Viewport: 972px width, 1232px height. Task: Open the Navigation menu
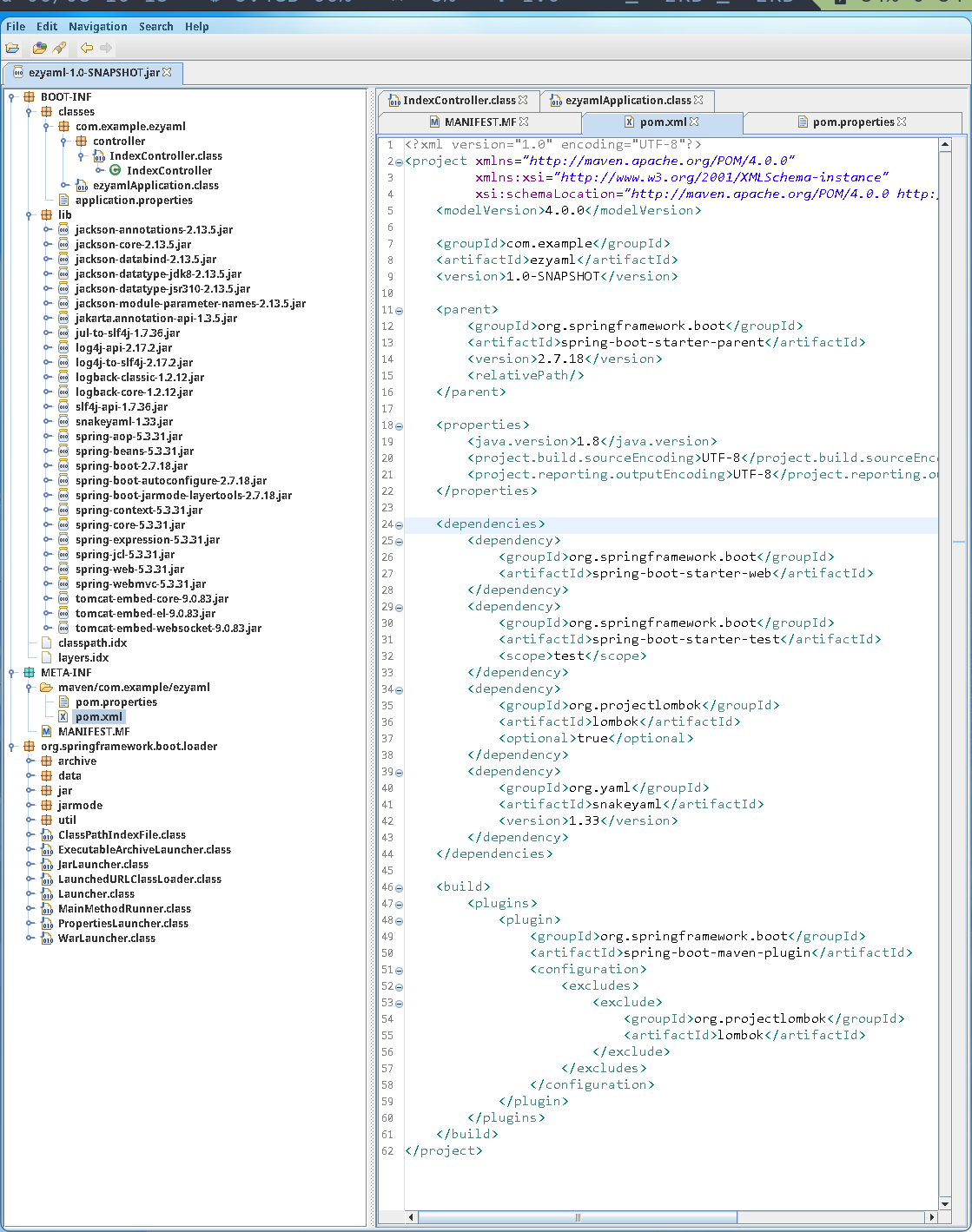point(98,26)
